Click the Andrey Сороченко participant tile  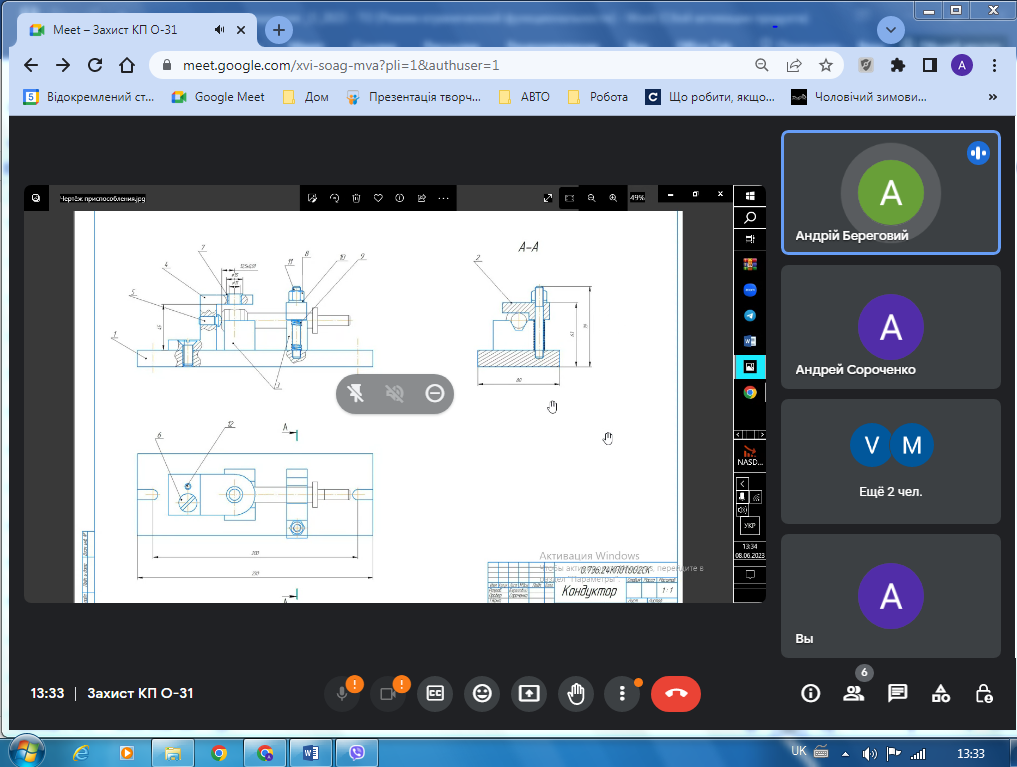tap(890, 327)
